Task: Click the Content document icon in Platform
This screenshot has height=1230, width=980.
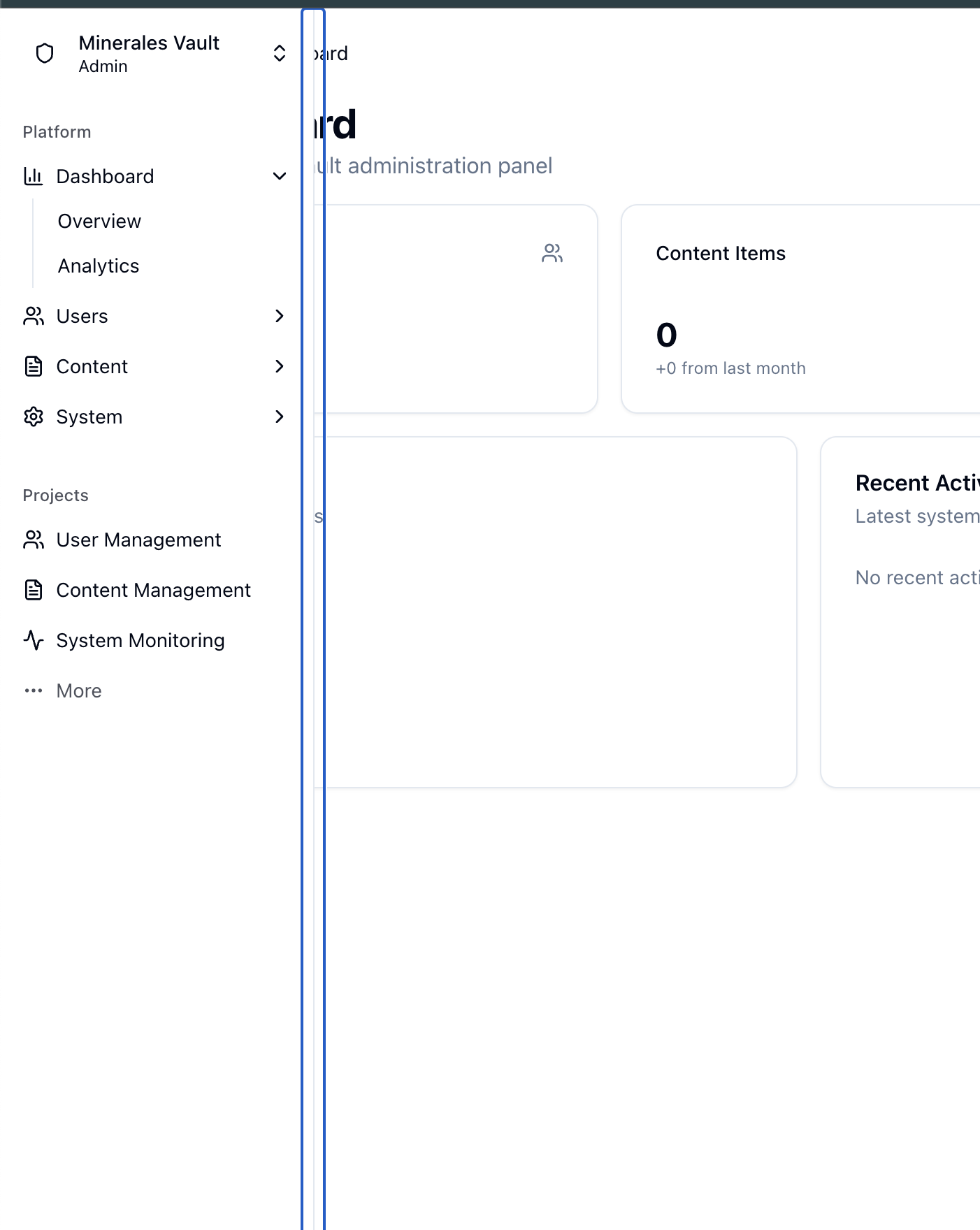Action: click(x=34, y=366)
